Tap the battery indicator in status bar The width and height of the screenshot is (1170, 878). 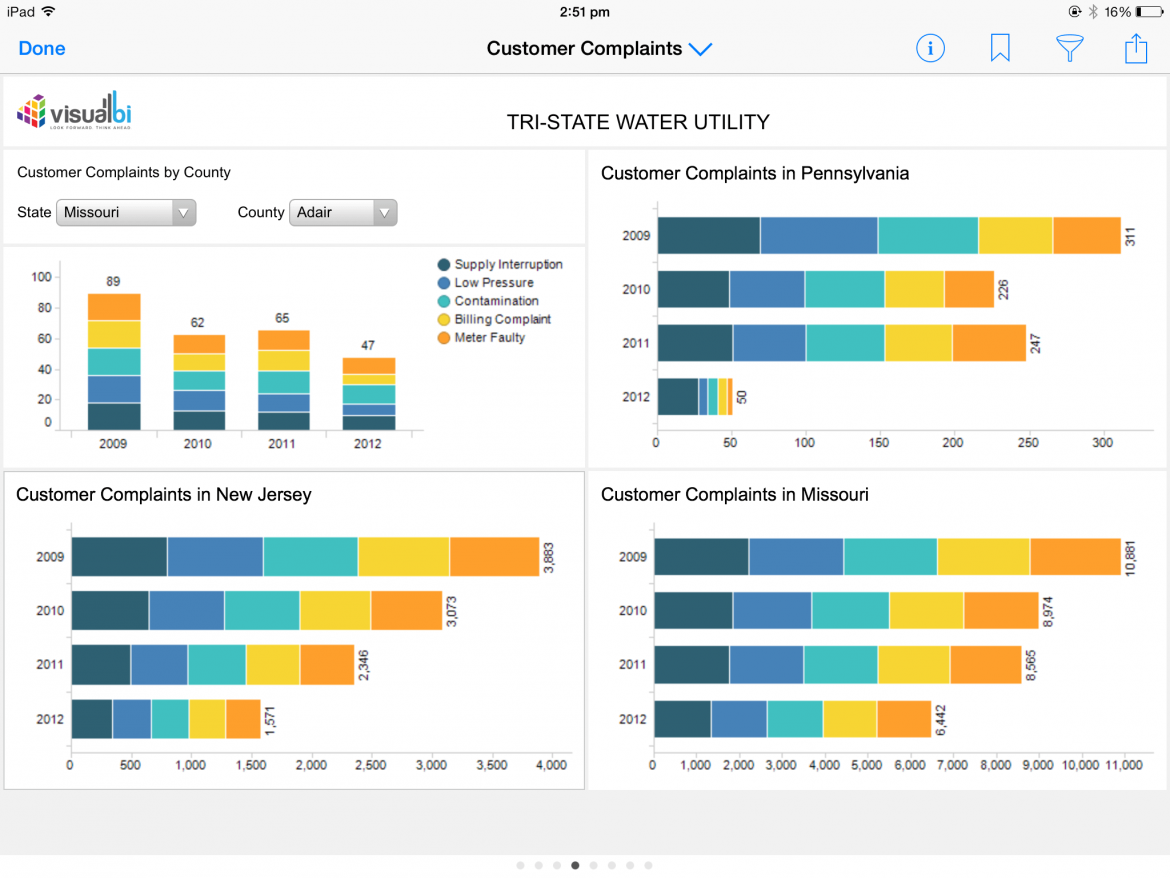tap(1152, 12)
